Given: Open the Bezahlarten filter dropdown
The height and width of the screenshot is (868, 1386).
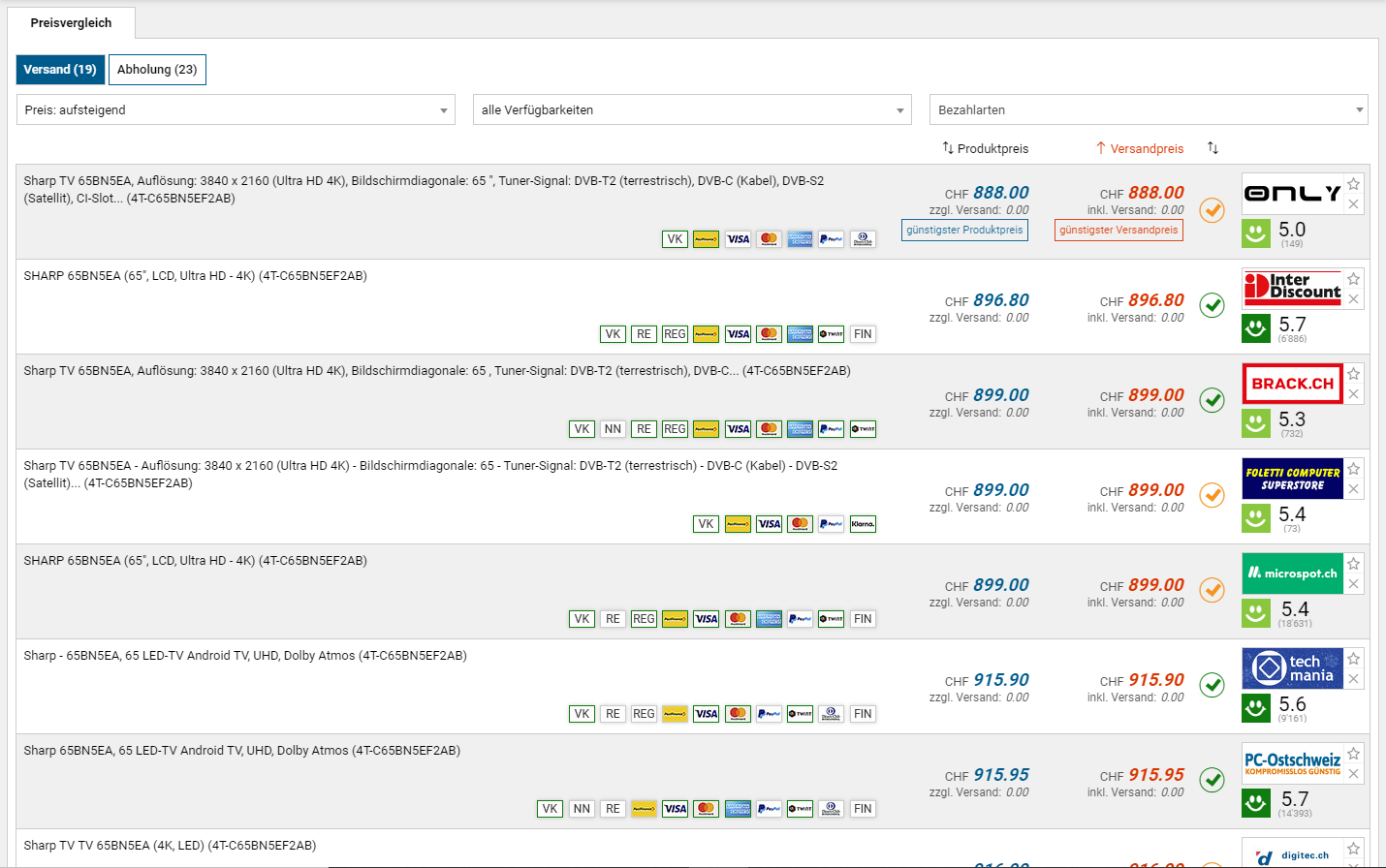Looking at the screenshot, I should [1149, 109].
